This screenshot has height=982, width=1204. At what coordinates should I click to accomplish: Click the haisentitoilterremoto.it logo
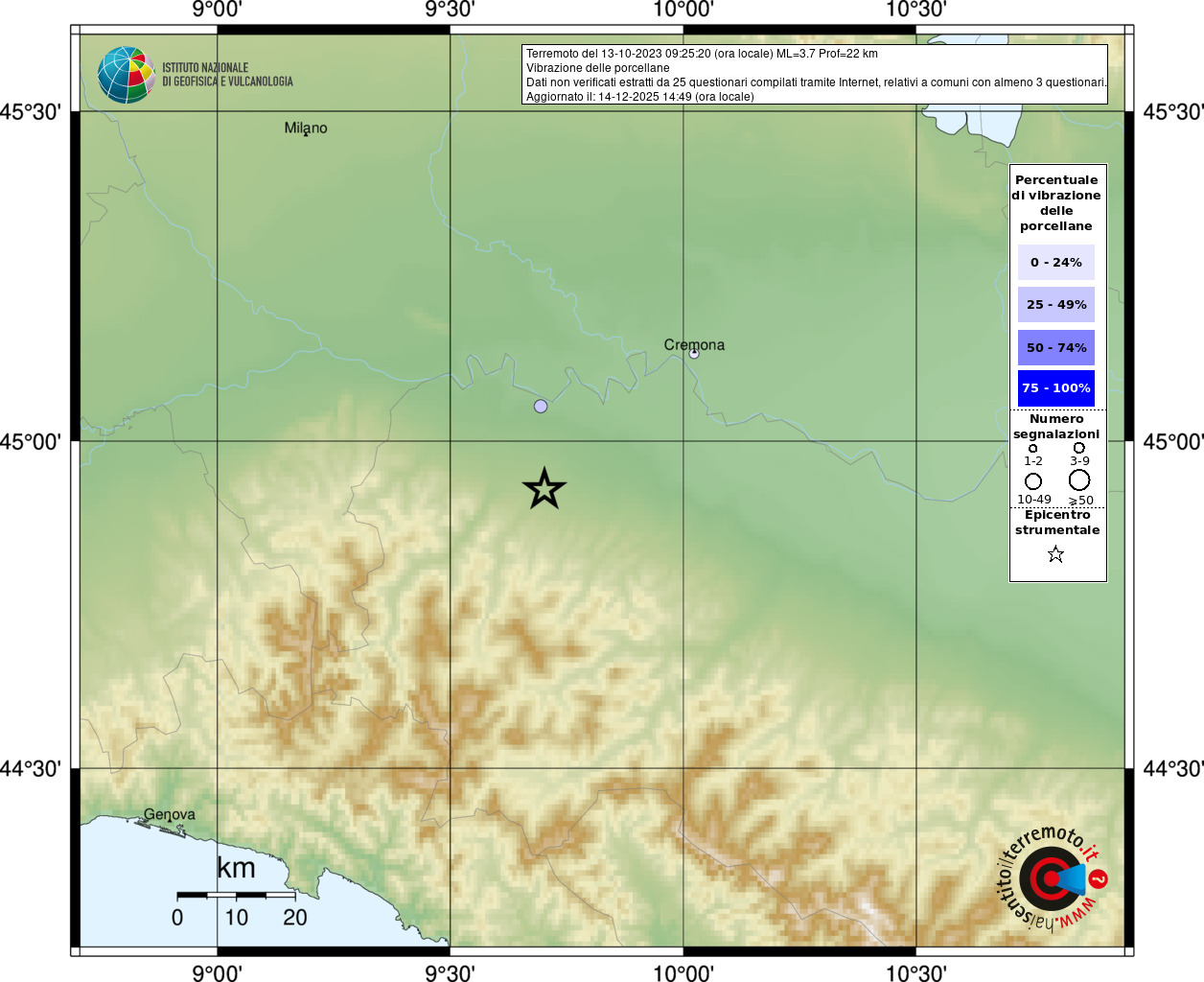pos(1052,877)
